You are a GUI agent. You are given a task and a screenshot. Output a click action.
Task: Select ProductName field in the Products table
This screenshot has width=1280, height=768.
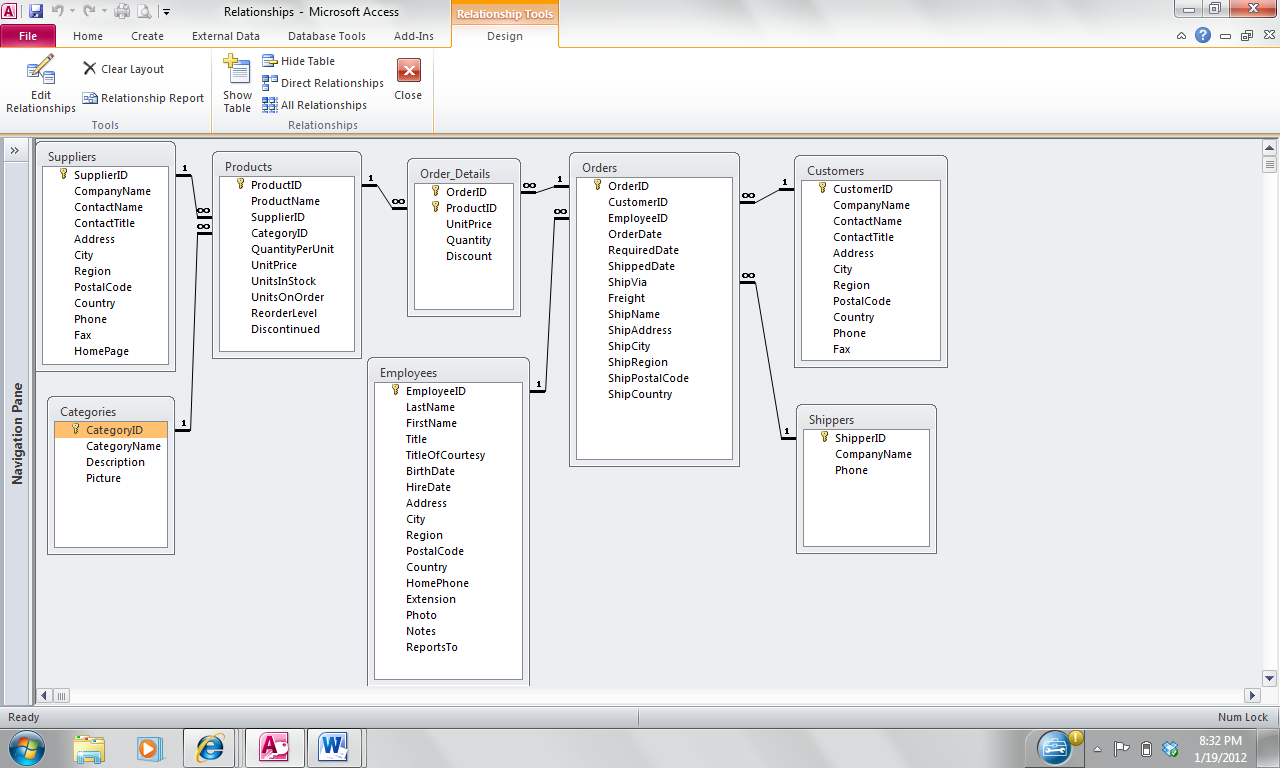285,201
